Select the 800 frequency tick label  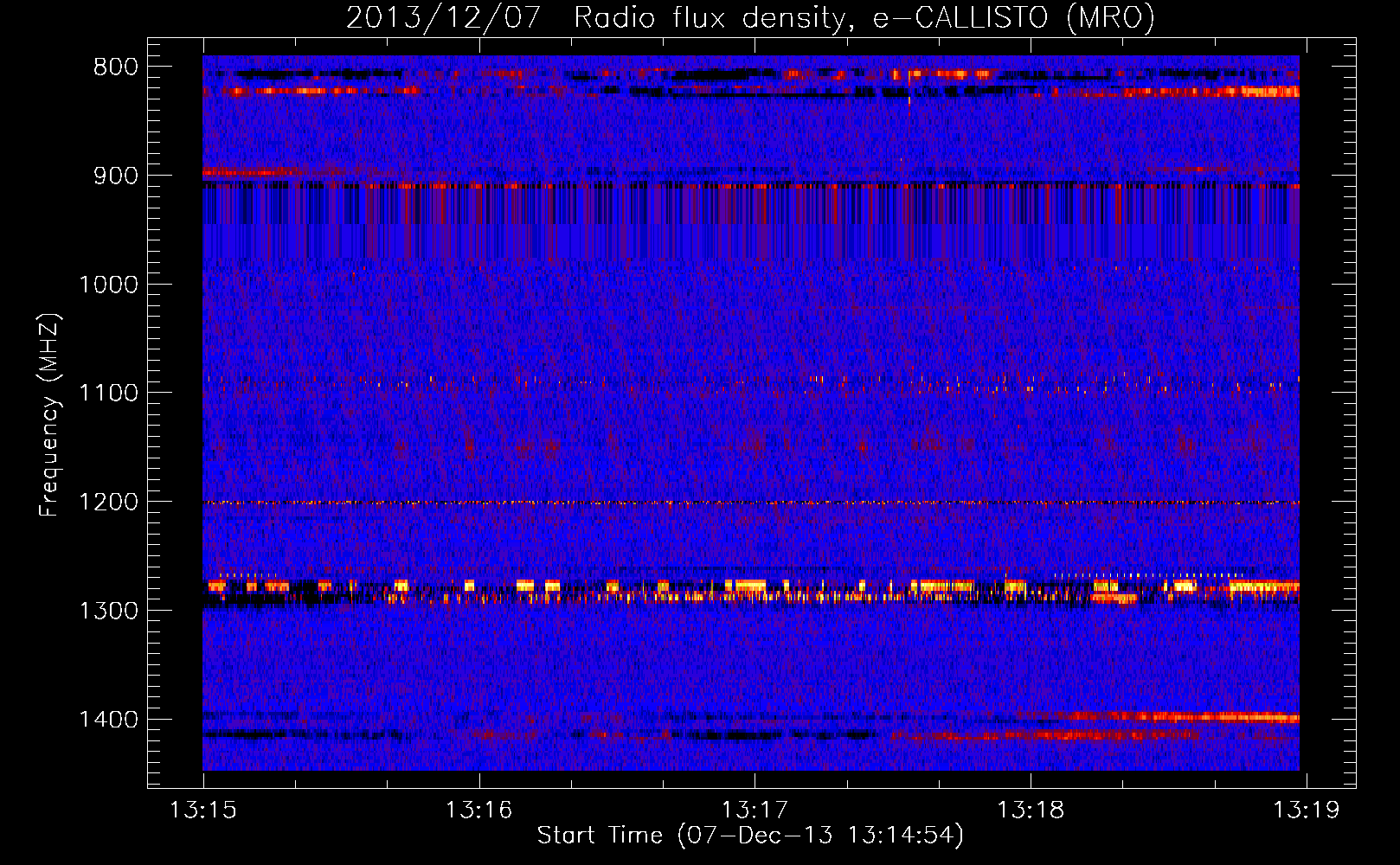coord(115,67)
